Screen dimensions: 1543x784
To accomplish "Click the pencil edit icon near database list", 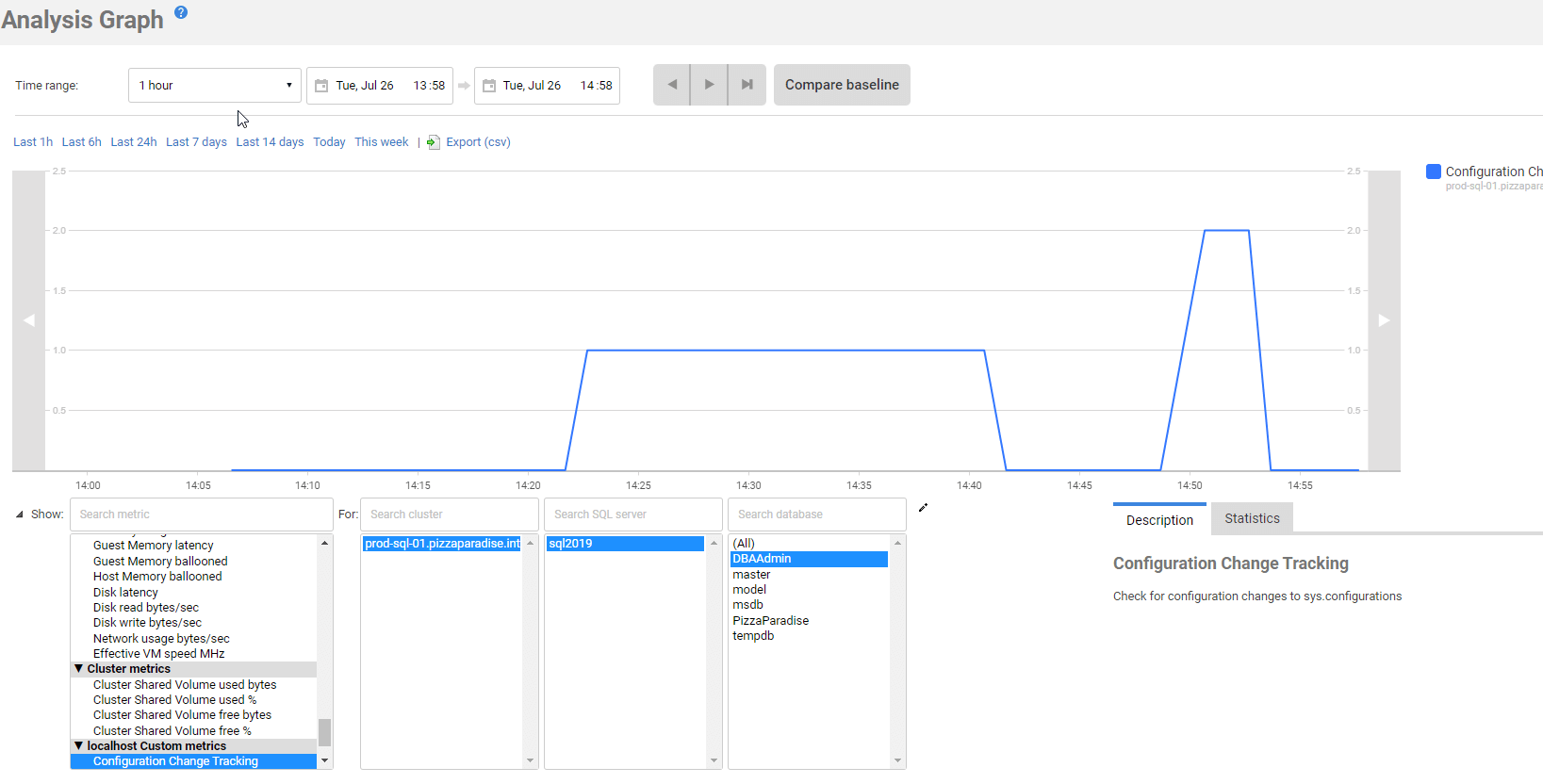I will click(x=923, y=508).
